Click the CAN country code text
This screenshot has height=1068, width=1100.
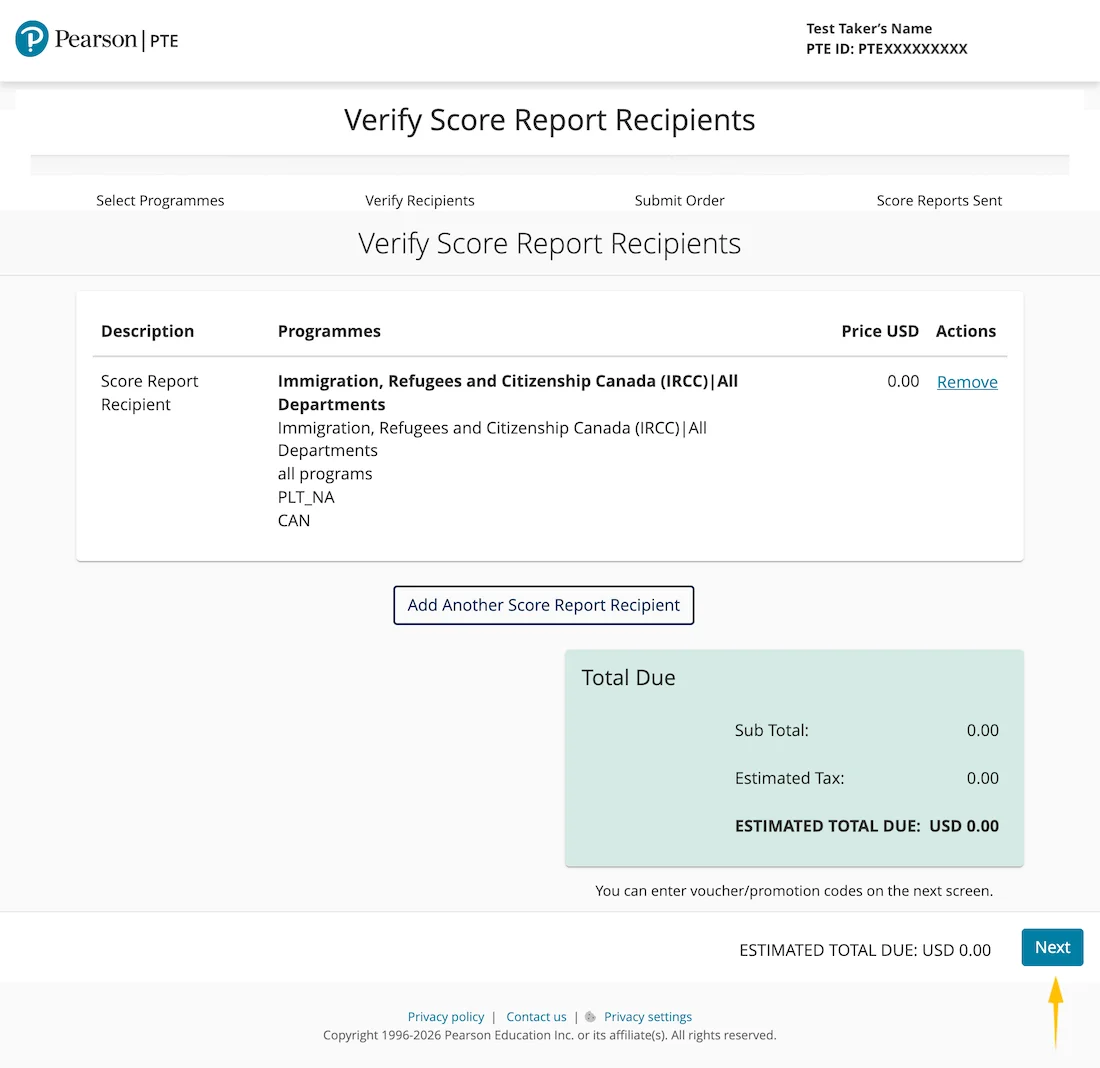coord(294,521)
